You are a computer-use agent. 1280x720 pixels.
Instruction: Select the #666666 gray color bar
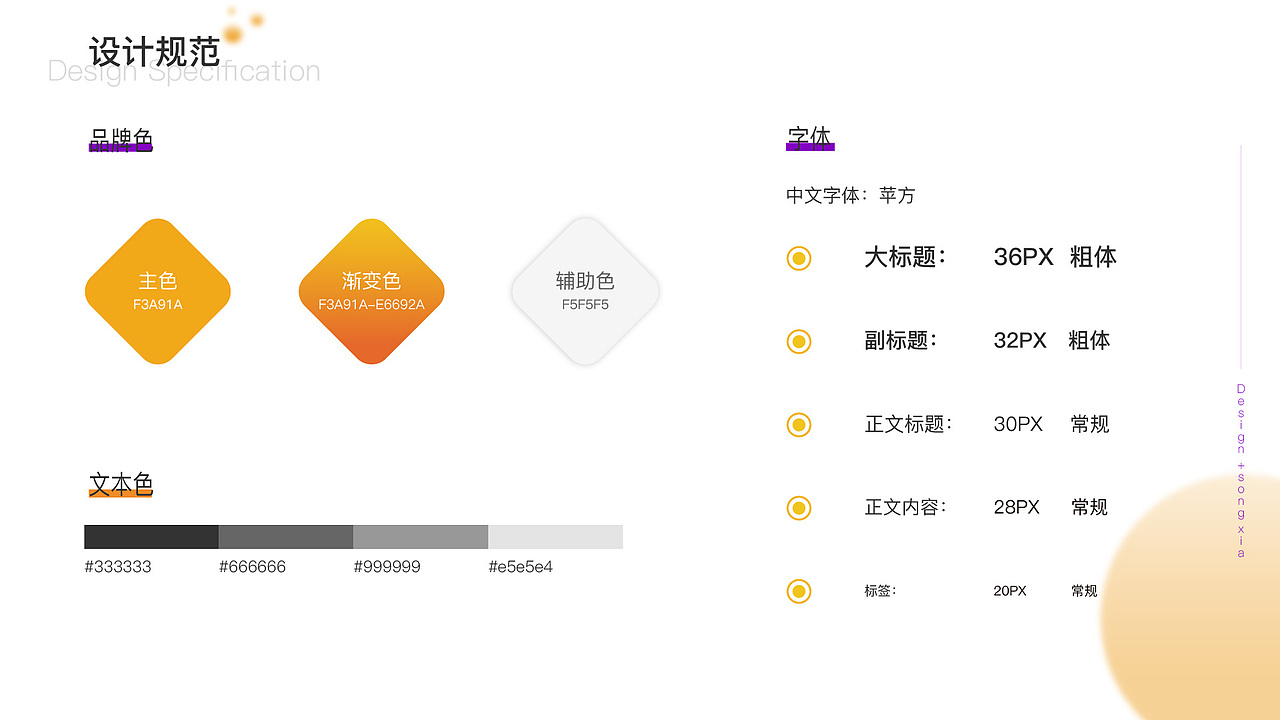tap(286, 537)
